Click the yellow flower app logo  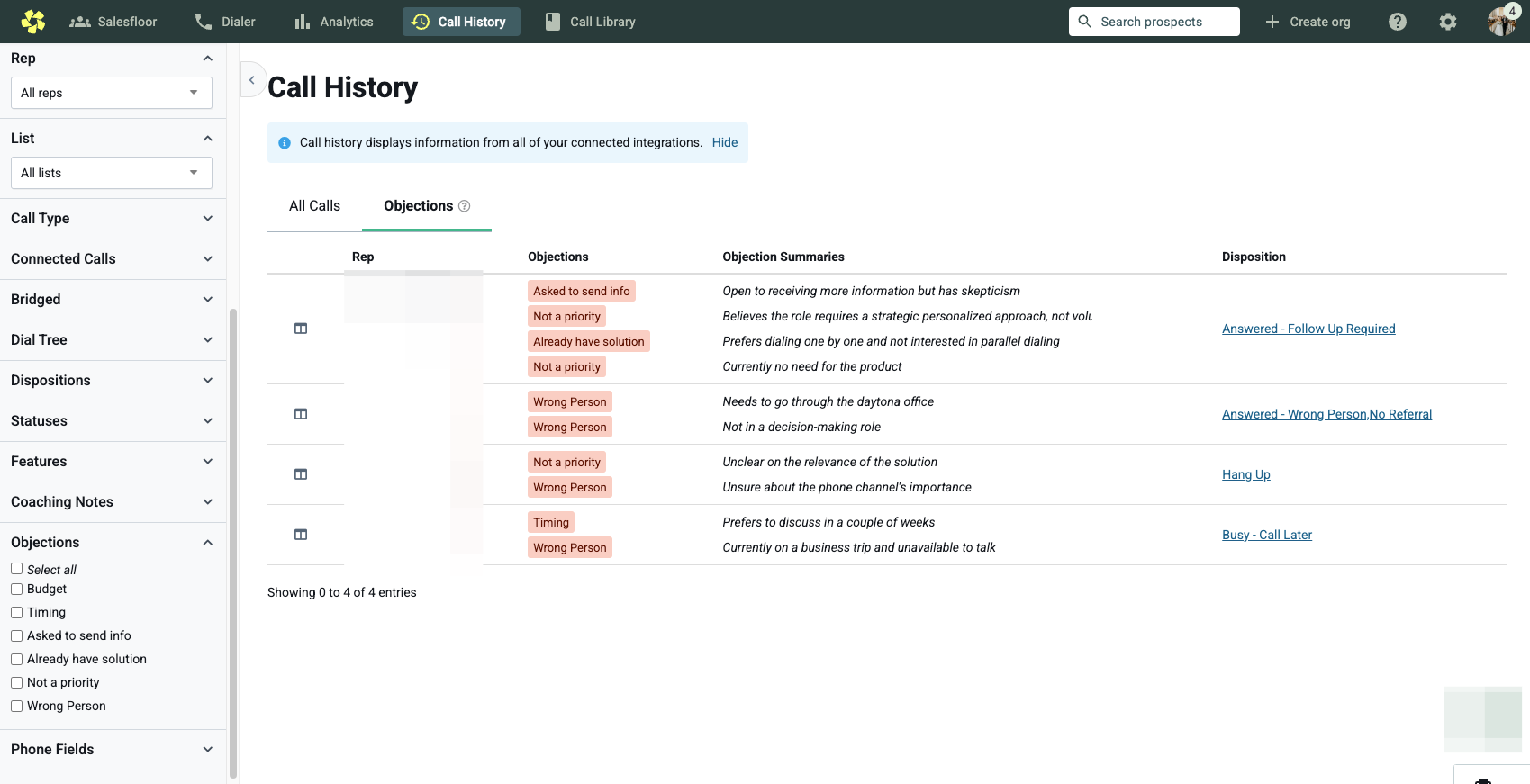coord(33,22)
